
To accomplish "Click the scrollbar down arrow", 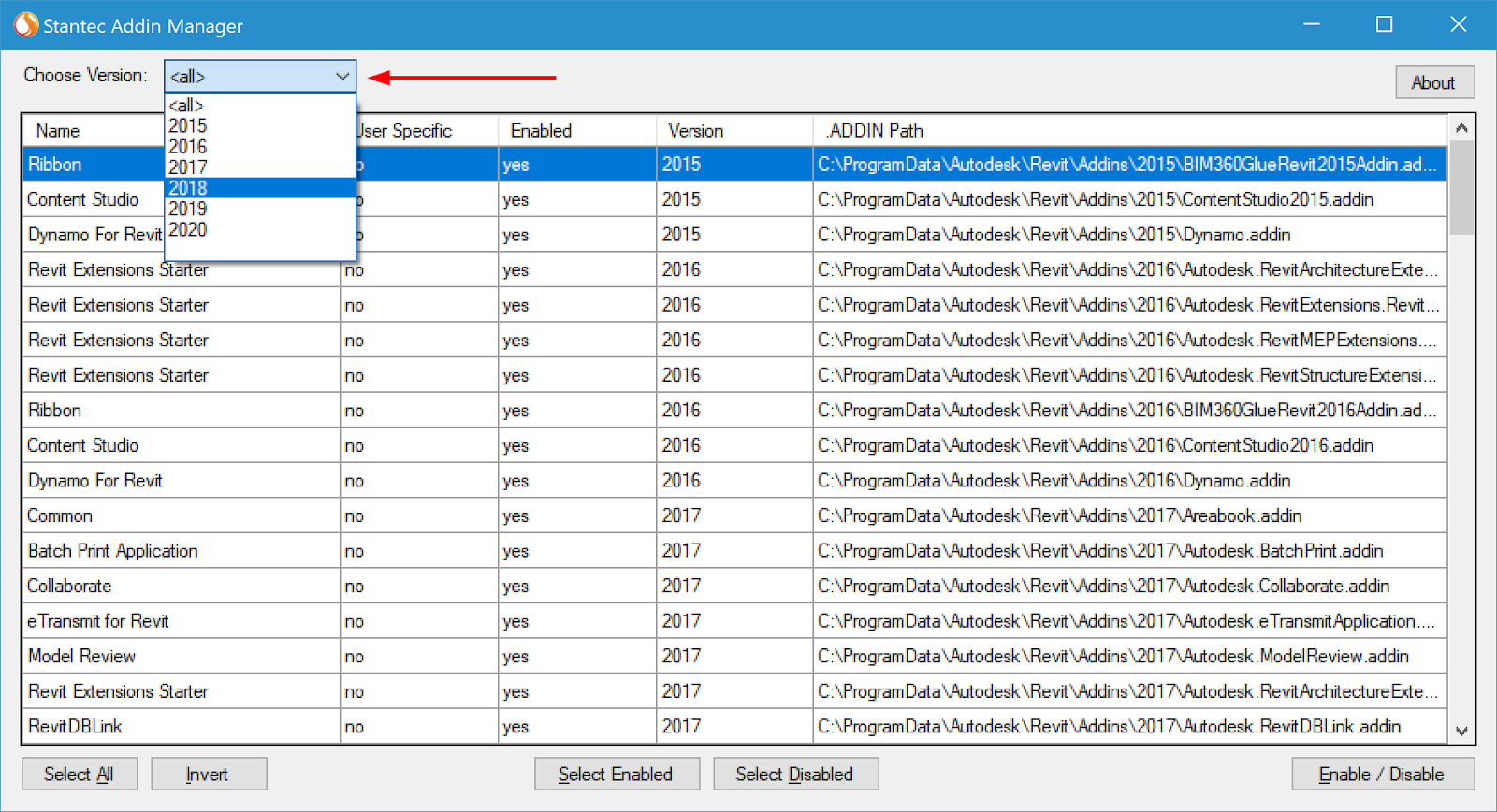I will [1461, 731].
